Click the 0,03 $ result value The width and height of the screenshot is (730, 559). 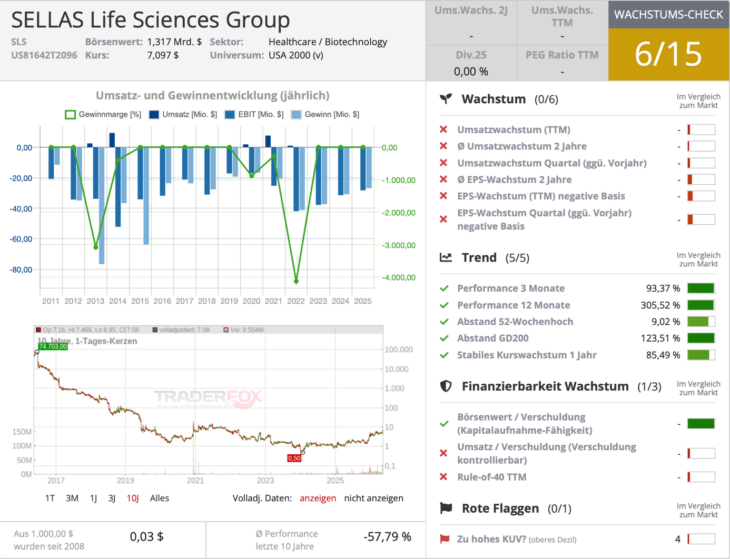tap(147, 537)
